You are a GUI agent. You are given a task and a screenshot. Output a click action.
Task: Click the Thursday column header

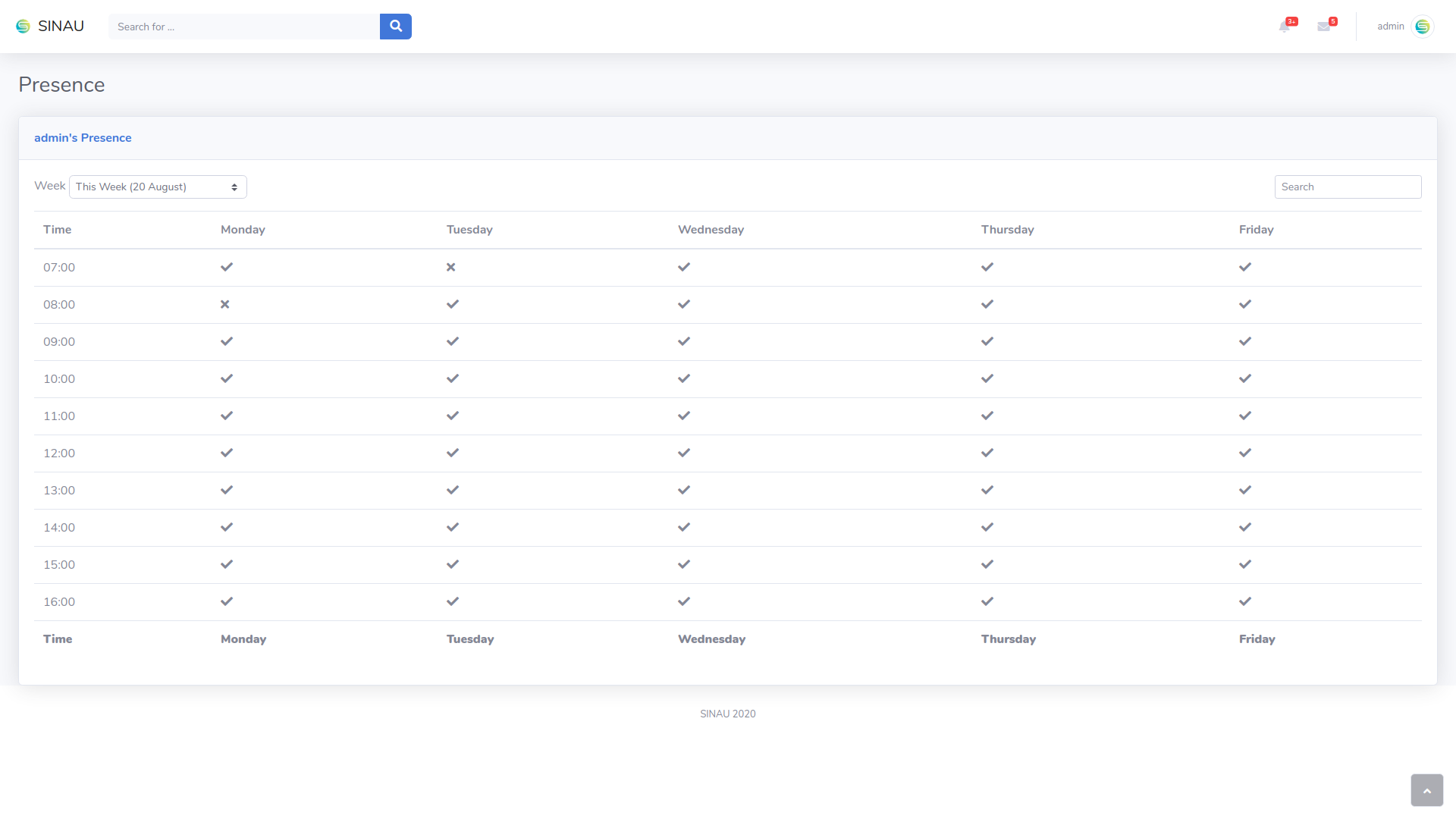[x=1007, y=230]
